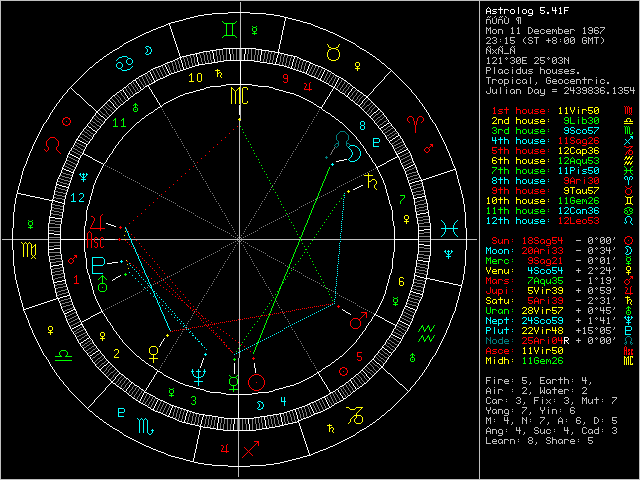Click the house number 11 in the wheel
Image resolution: width=640 pixels, height=480 pixels.
point(119,122)
